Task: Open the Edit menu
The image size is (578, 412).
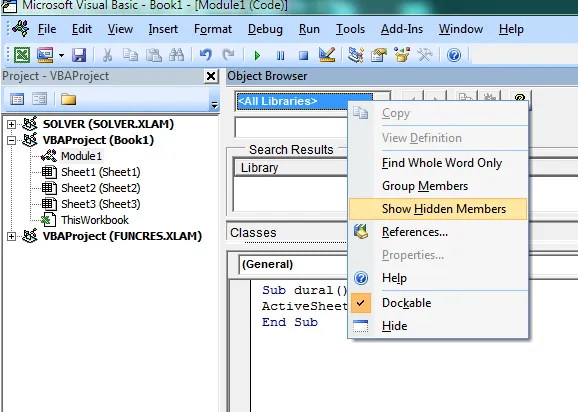Action: [x=82, y=29]
